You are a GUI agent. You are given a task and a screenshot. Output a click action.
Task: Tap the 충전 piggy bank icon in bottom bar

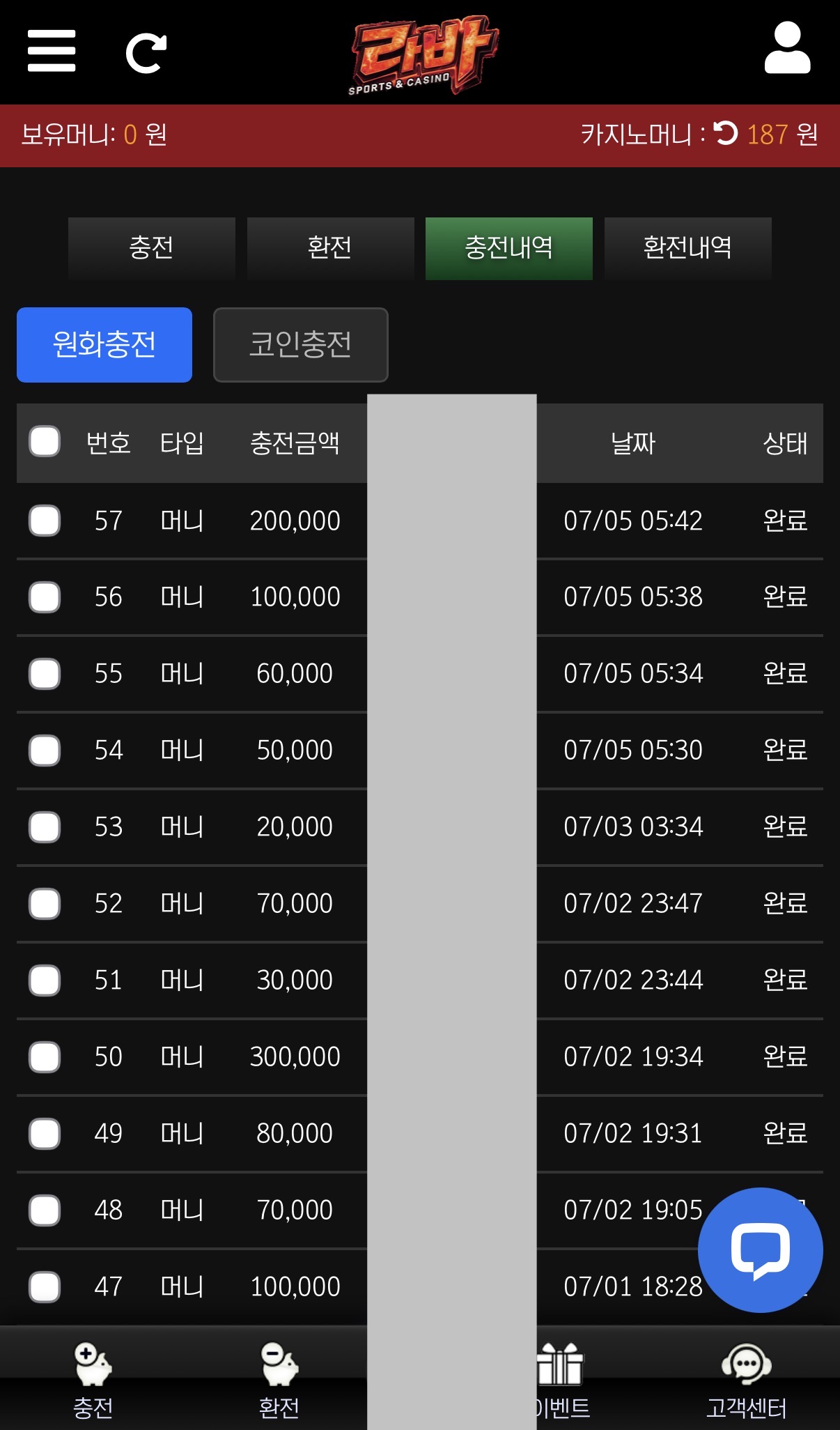click(x=93, y=1364)
